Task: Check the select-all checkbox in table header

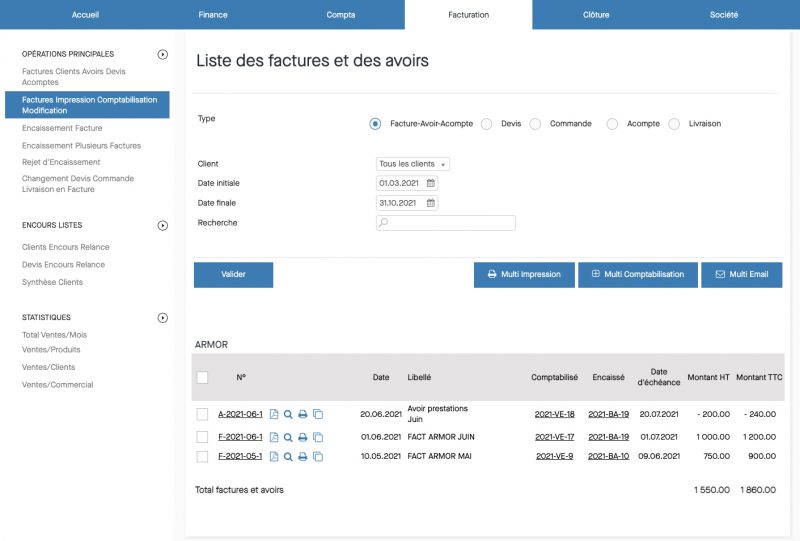Action: 203,377
